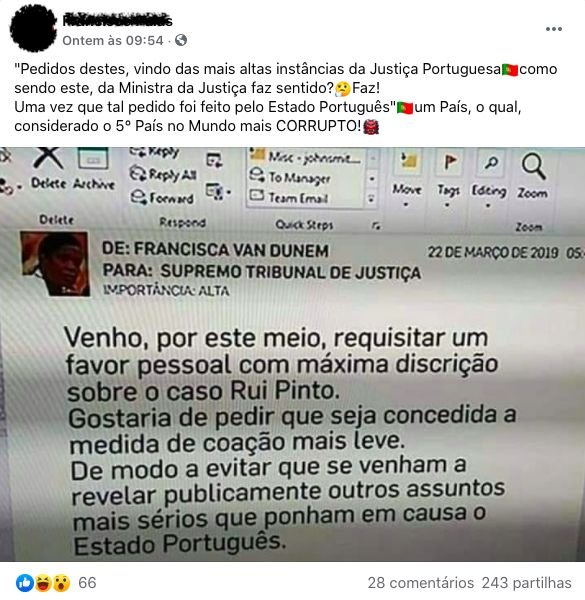Open the Editing dropdown in the ribbon

(x=489, y=190)
